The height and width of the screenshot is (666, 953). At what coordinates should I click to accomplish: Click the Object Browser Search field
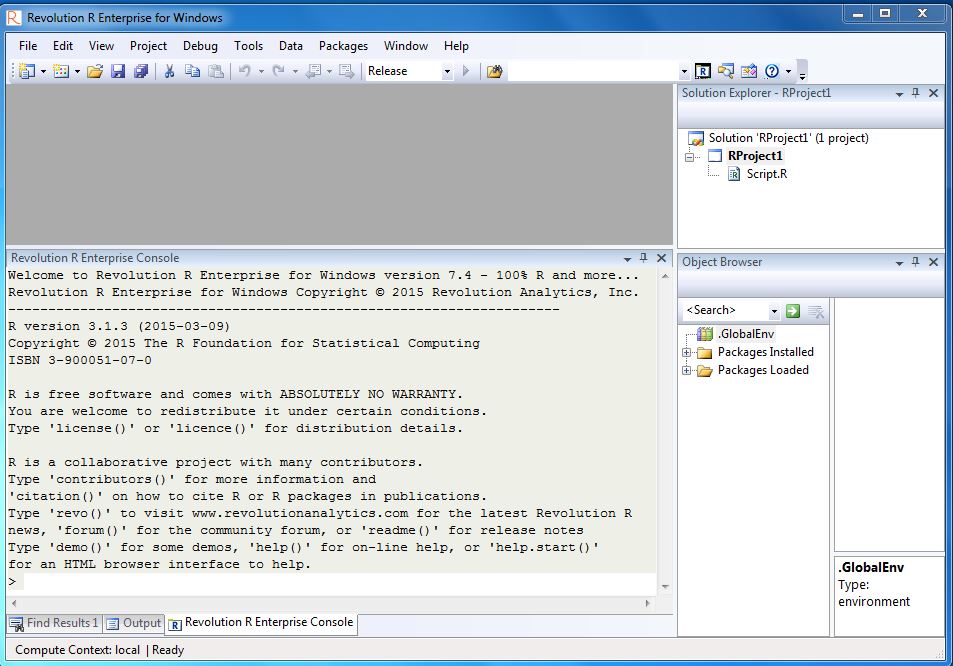(726, 311)
